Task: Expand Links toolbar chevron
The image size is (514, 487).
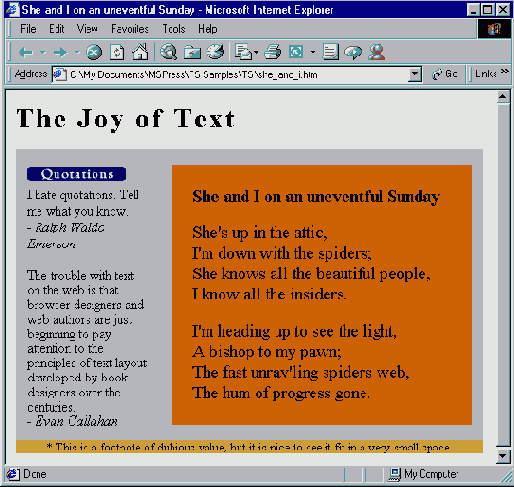Action: (505, 71)
